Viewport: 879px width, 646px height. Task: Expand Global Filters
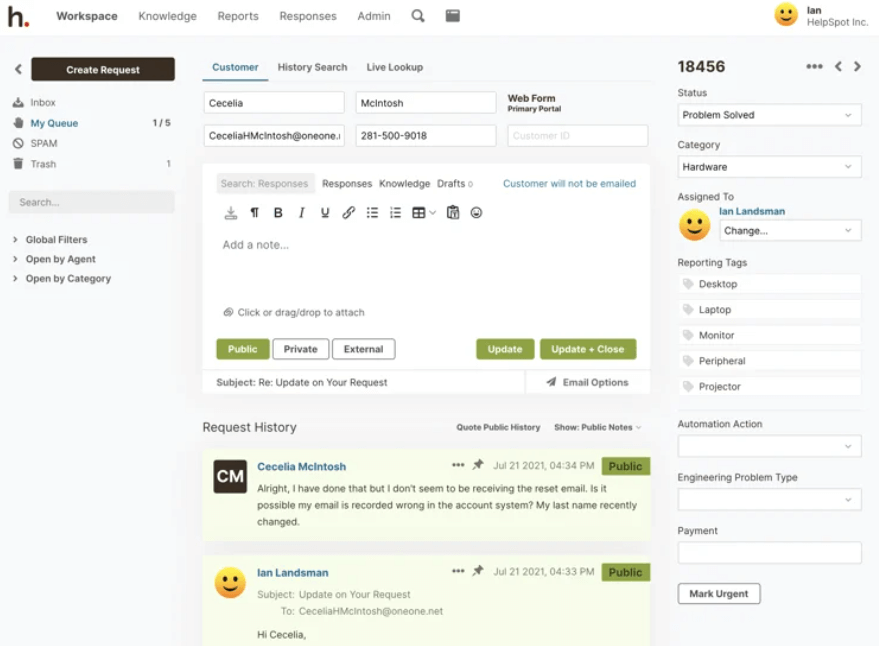point(51,239)
